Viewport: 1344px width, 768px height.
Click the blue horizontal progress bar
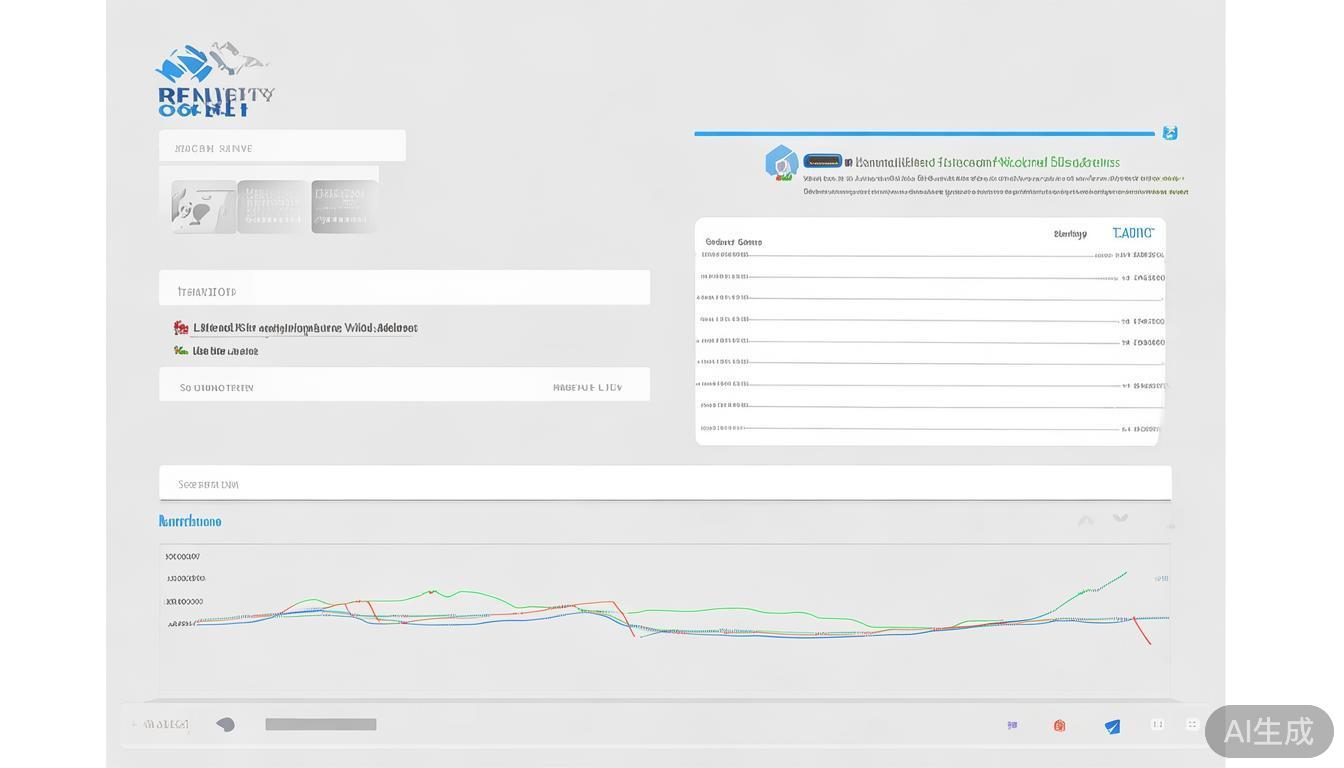click(x=924, y=133)
